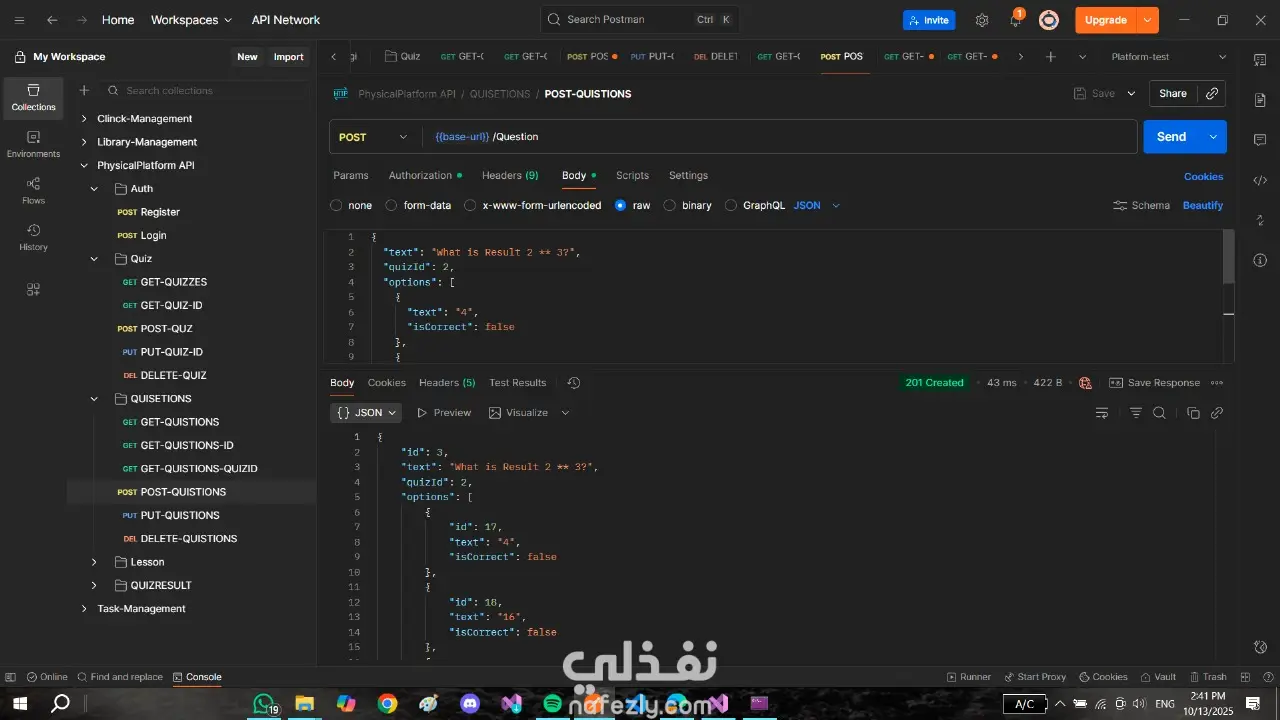Open the Windows Start menu
This screenshot has height=720, width=1280.
click(x=20, y=704)
